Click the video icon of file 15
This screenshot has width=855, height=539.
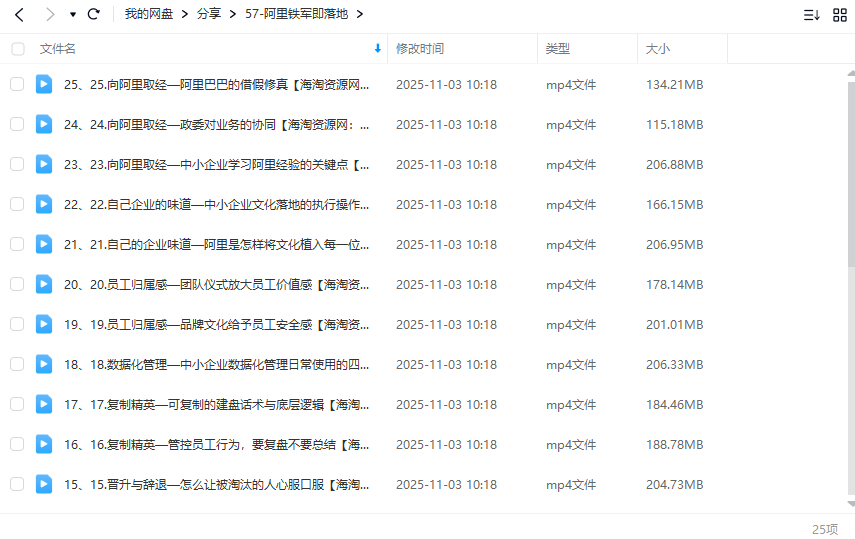pos(44,484)
